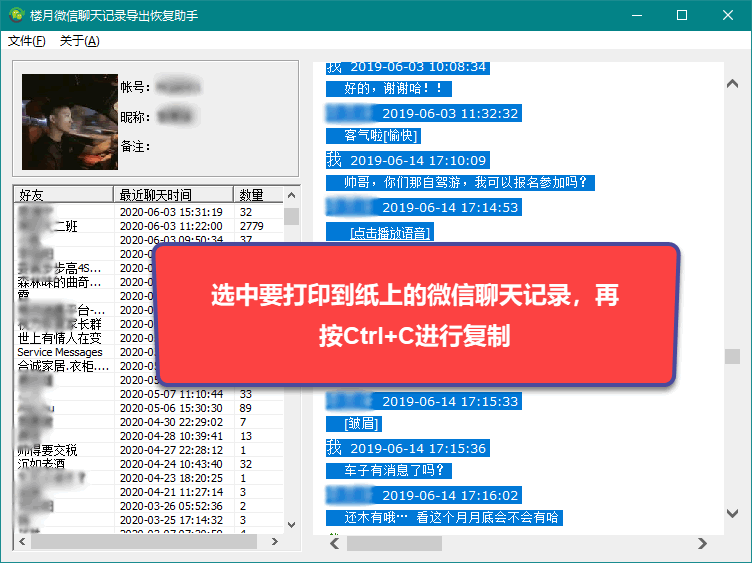This screenshot has width=752, height=563.
Task: Click chat pane scroll right arrow
Action: (703, 543)
